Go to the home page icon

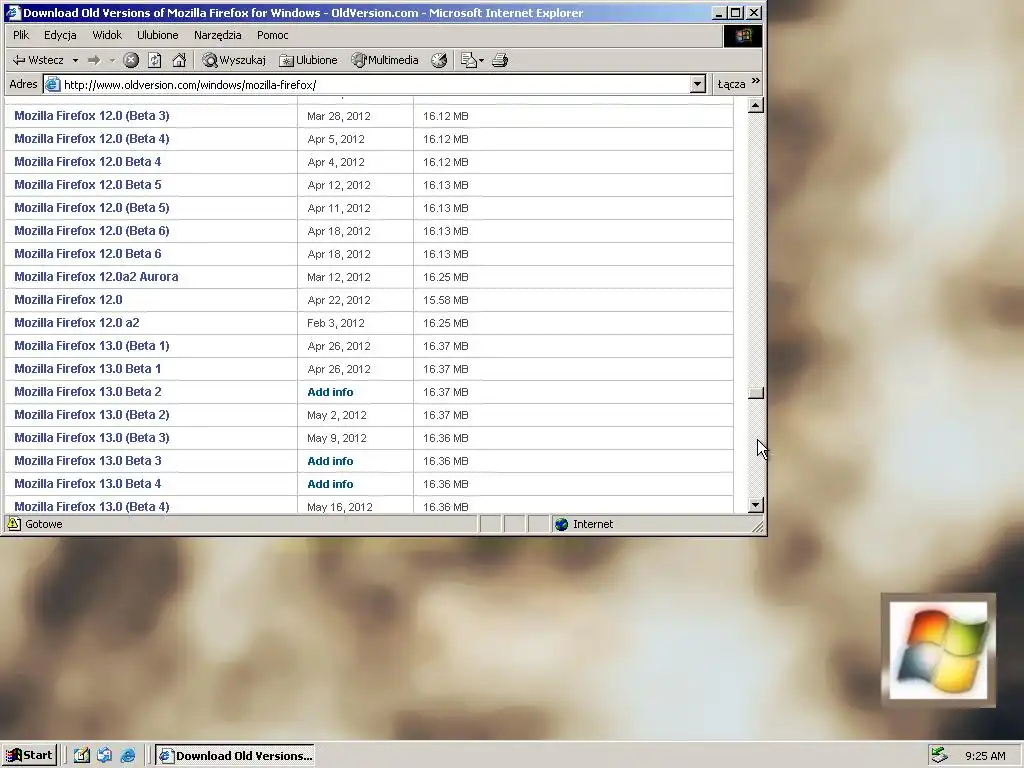[x=179, y=60]
